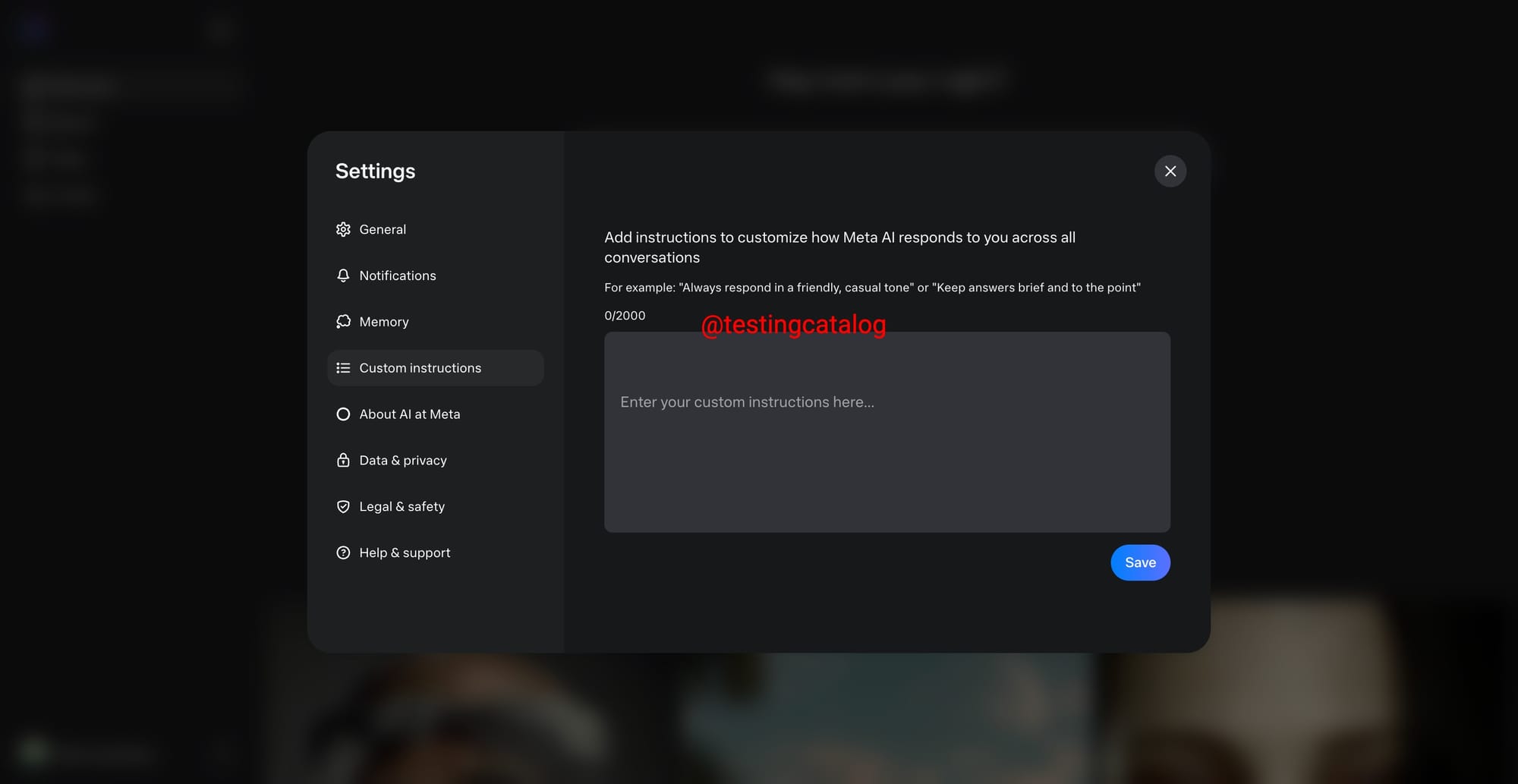Open the Help & support label
1518x784 pixels.
tap(405, 553)
